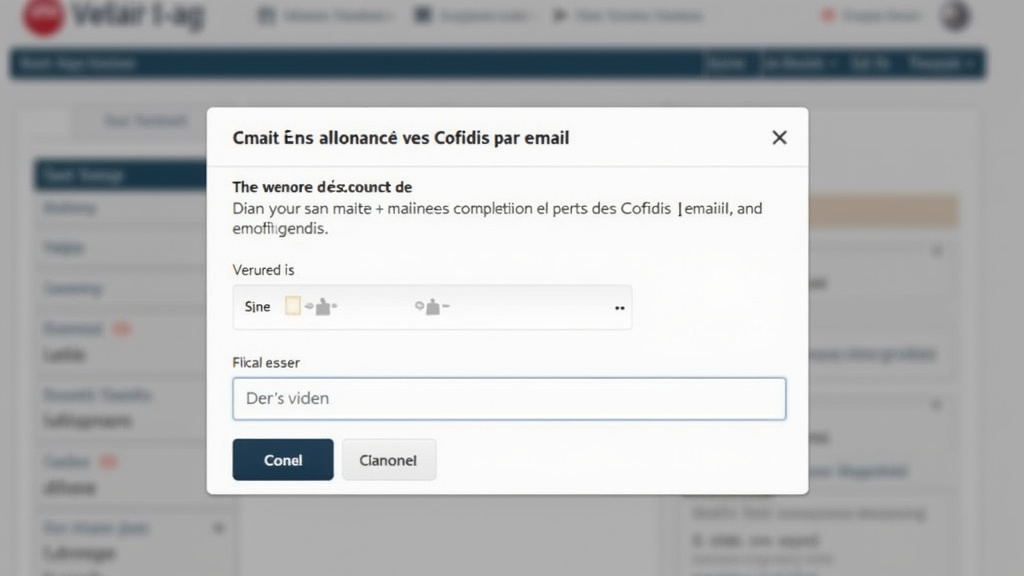Image resolution: width=1024 pixels, height=576 pixels.
Task: Click the Conel button in the dialog
Action: pos(282,459)
